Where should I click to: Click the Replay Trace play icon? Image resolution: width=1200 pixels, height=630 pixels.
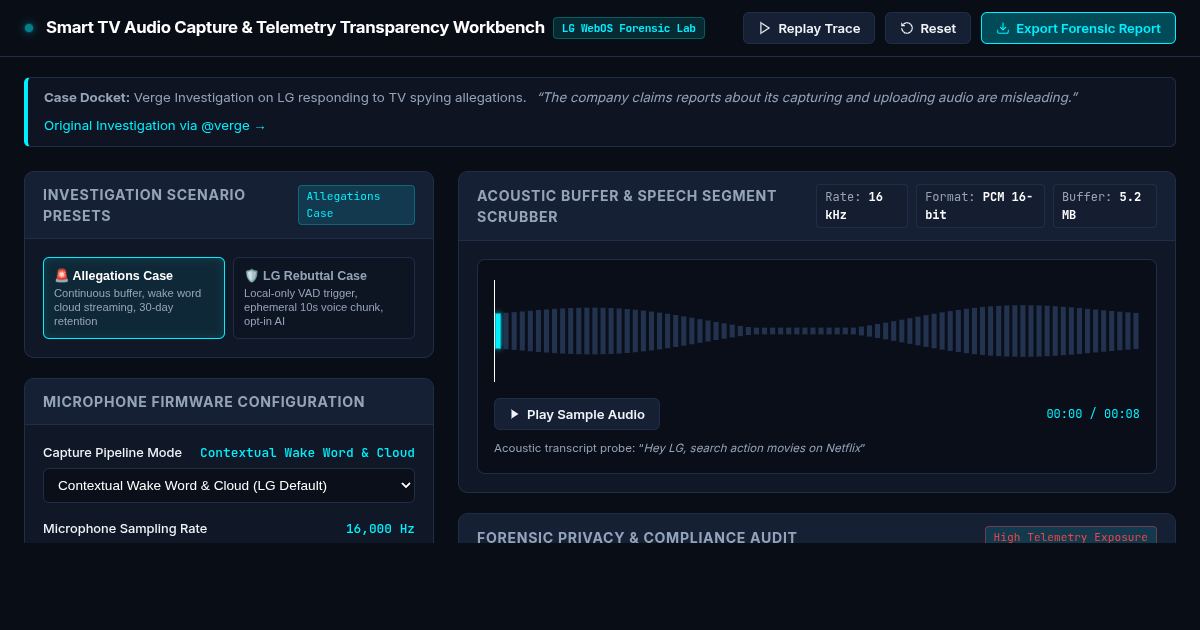(x=765, y=28)
